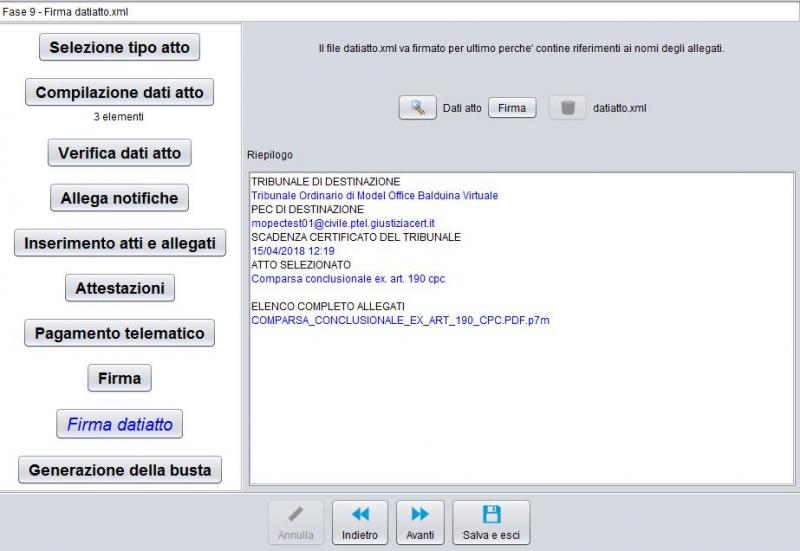Select the Allega notifiche step
The height and width of the screenshot is (551, 800).
(x=119, y=198)
